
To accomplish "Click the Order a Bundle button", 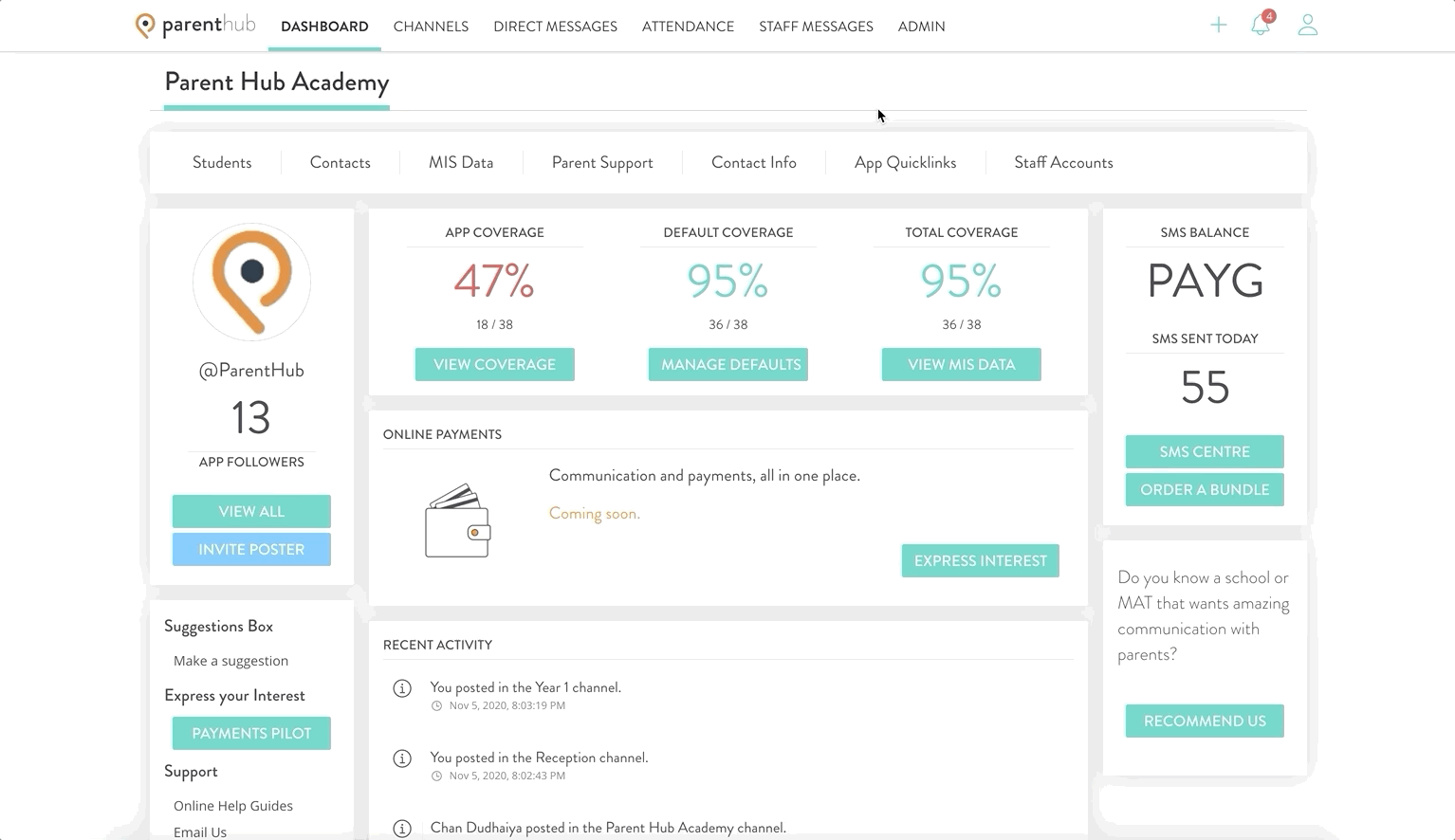I will tap(1205, 490).
